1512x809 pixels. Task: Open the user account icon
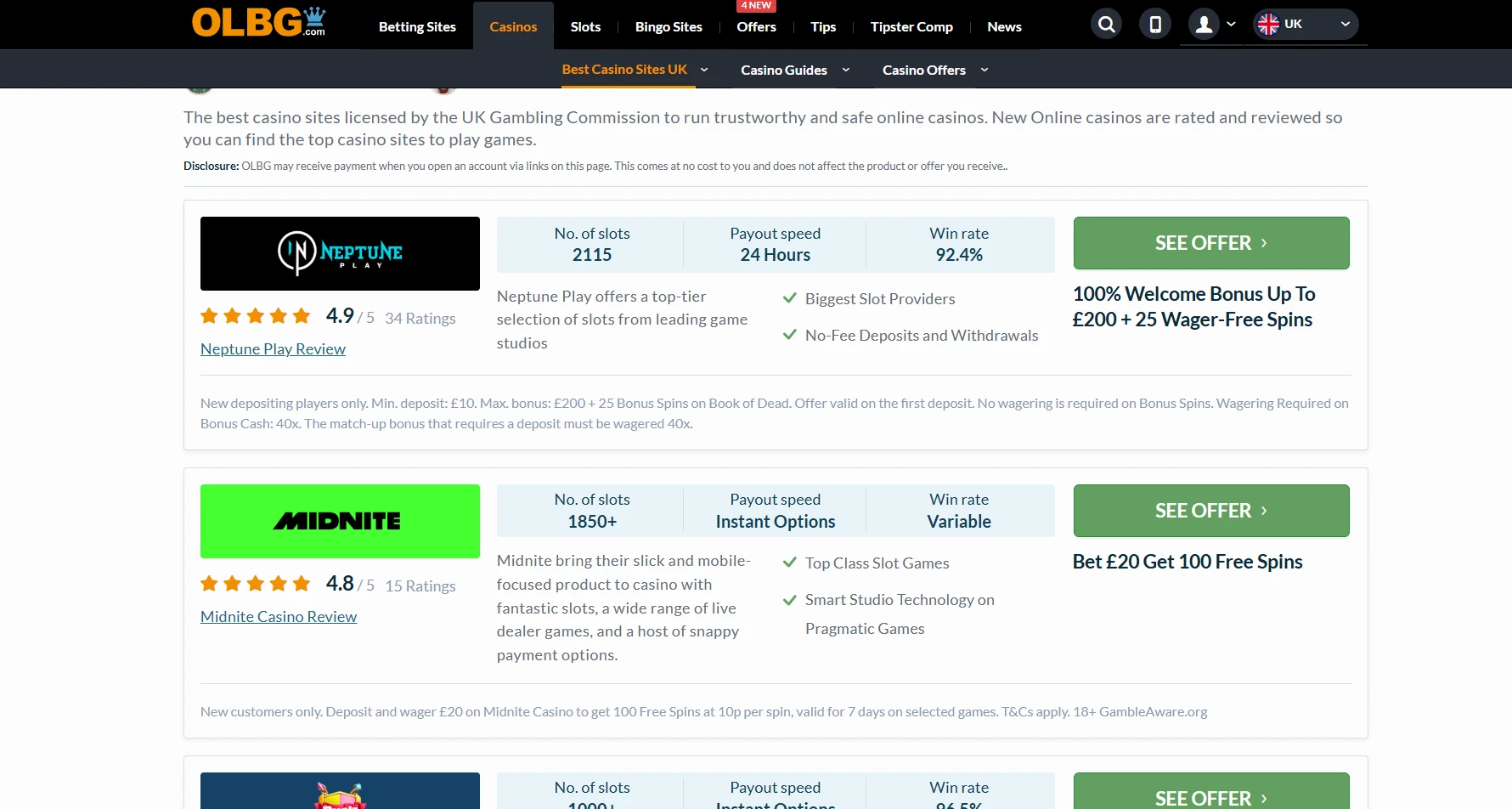pos(1204,25)
